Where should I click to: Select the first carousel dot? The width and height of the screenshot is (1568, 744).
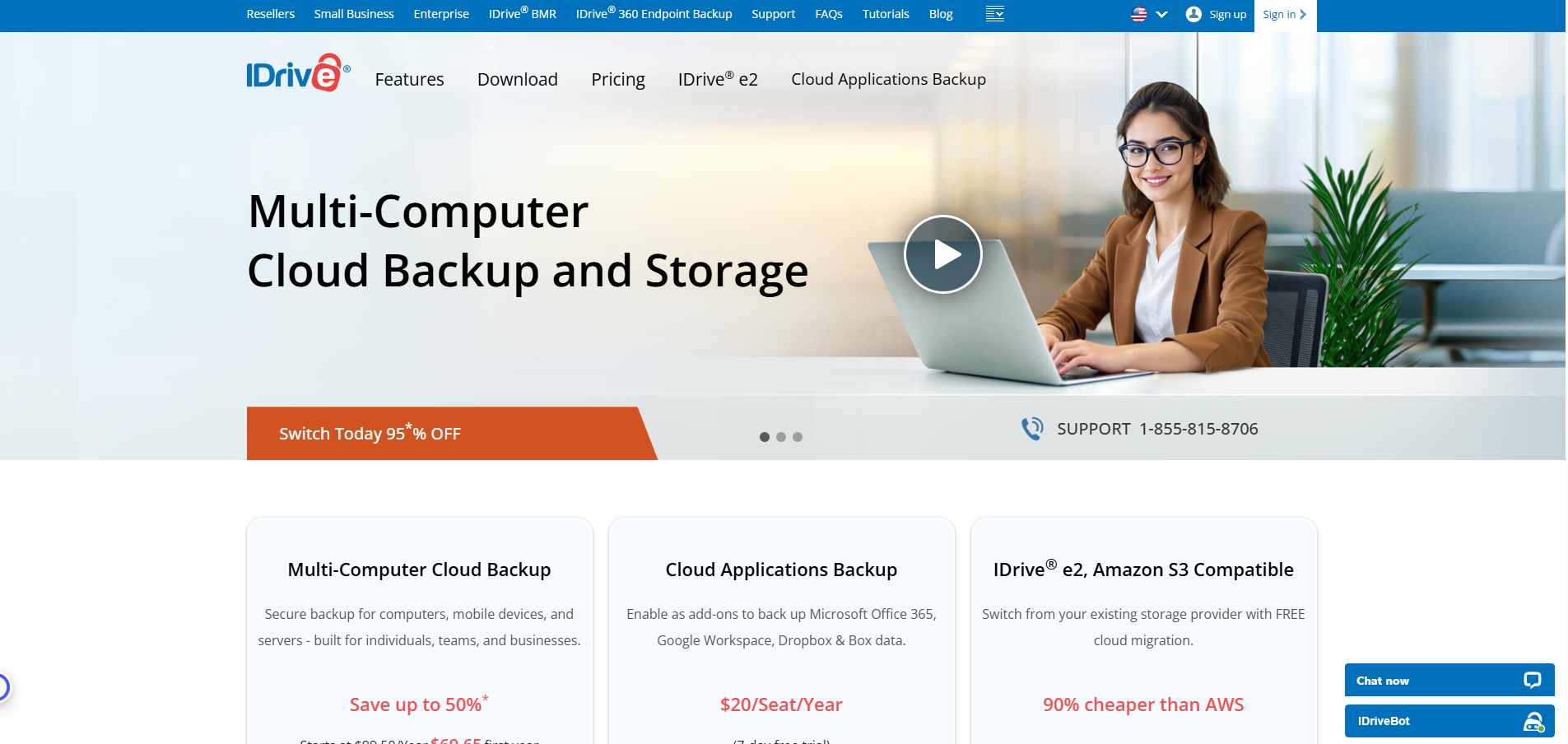(x=765, y=437)
